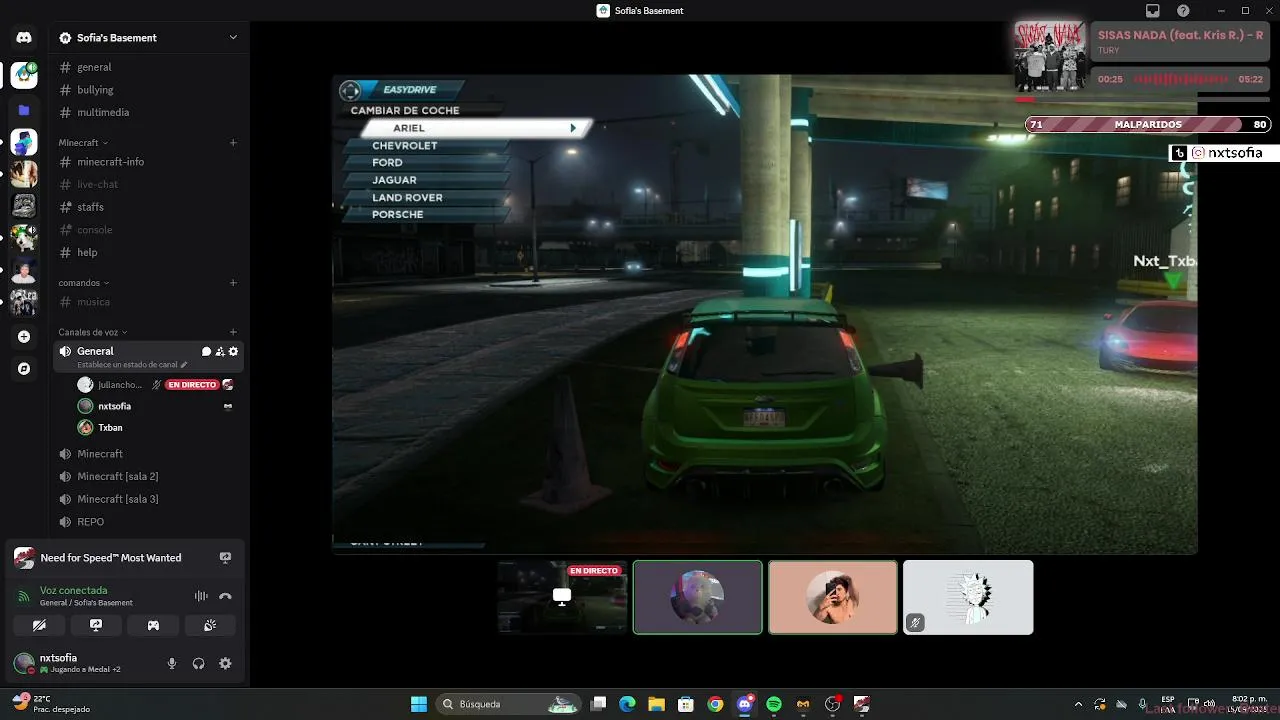Open Discover servers compass icon
Image resolution: width=1280 pixels, height=720 pixels.
click(x=24, y=368)
